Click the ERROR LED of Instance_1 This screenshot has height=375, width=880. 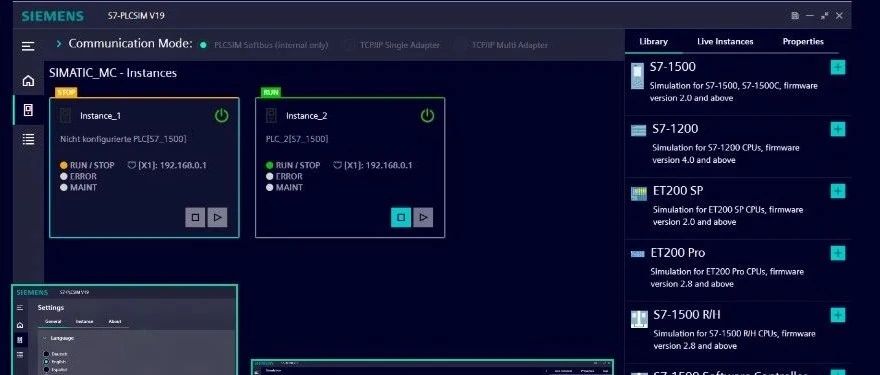point(63,176)
